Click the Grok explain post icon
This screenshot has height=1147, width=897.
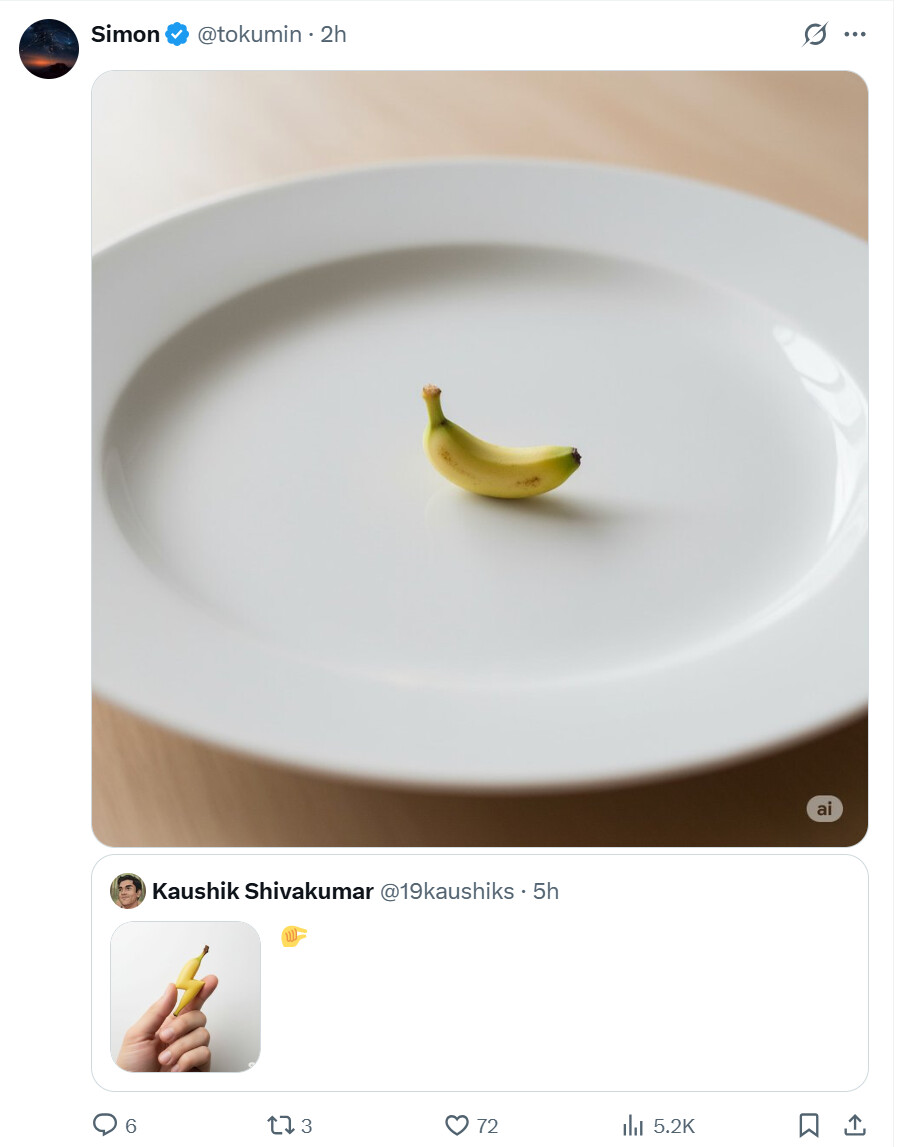(x=815, y=34)
